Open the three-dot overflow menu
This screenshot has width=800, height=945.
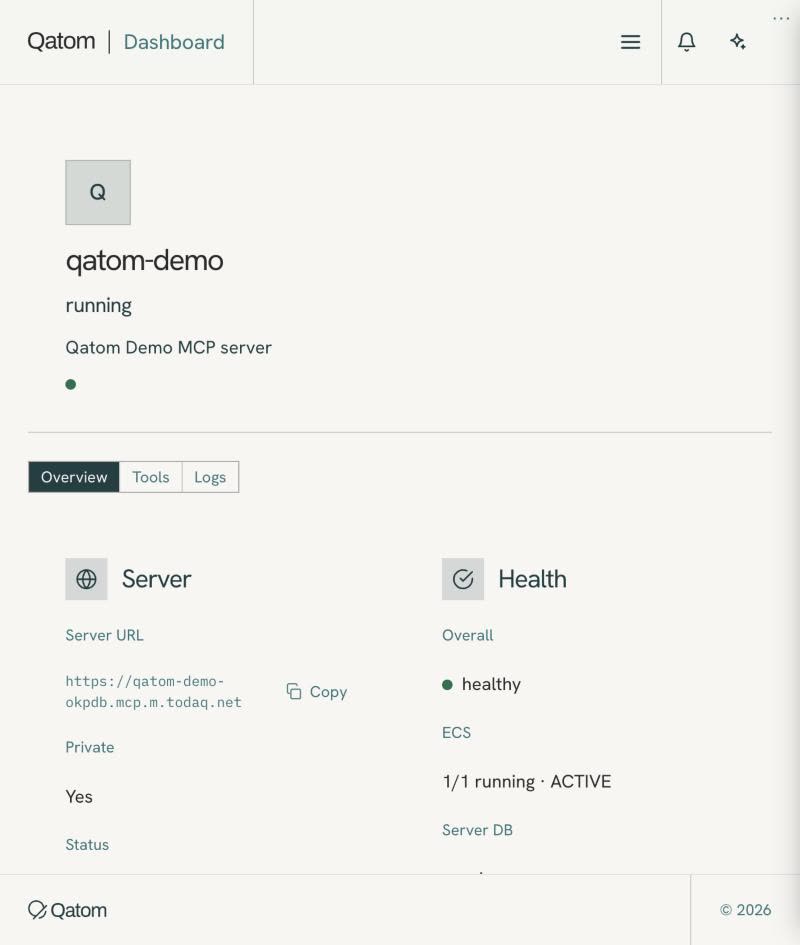point(781,19)
